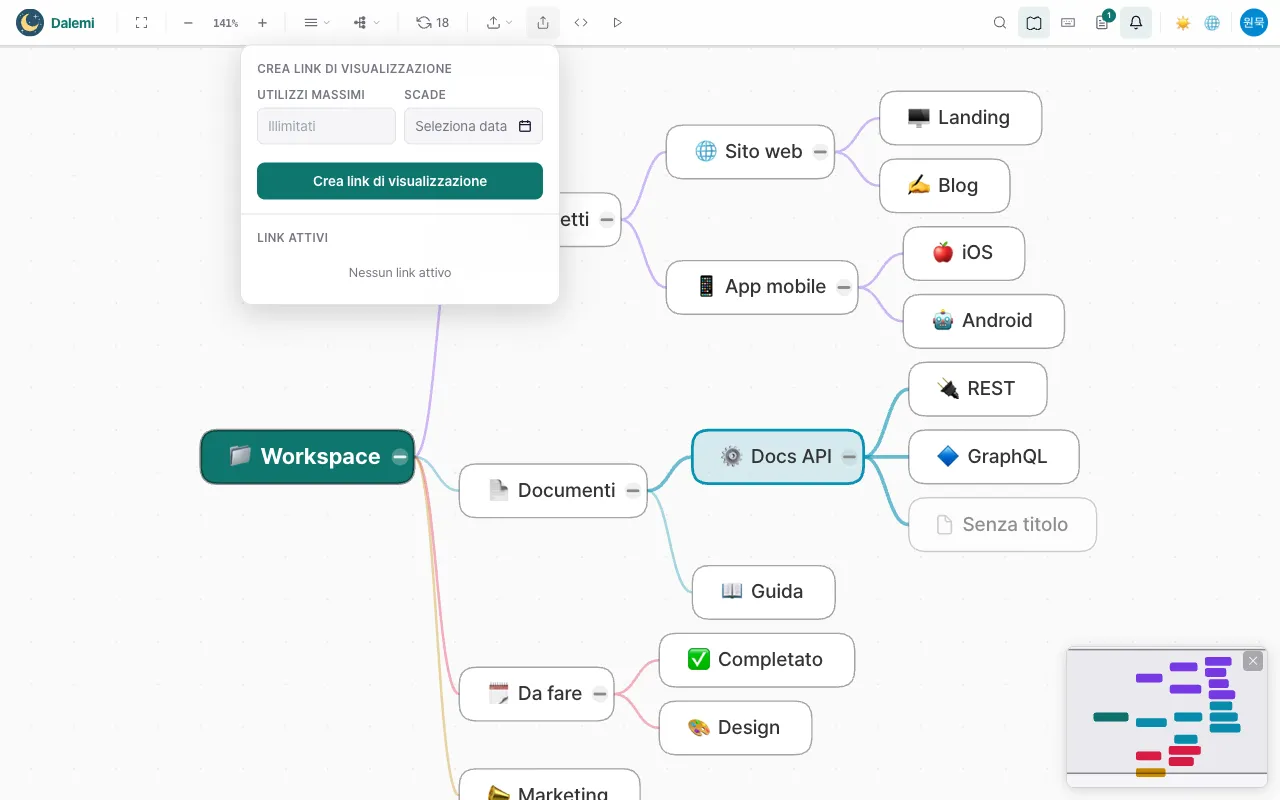Toggle light theme sun icon
The width and height of the screenshot is (1280, 800).
pyautogui.click(x=1183, y=22)
